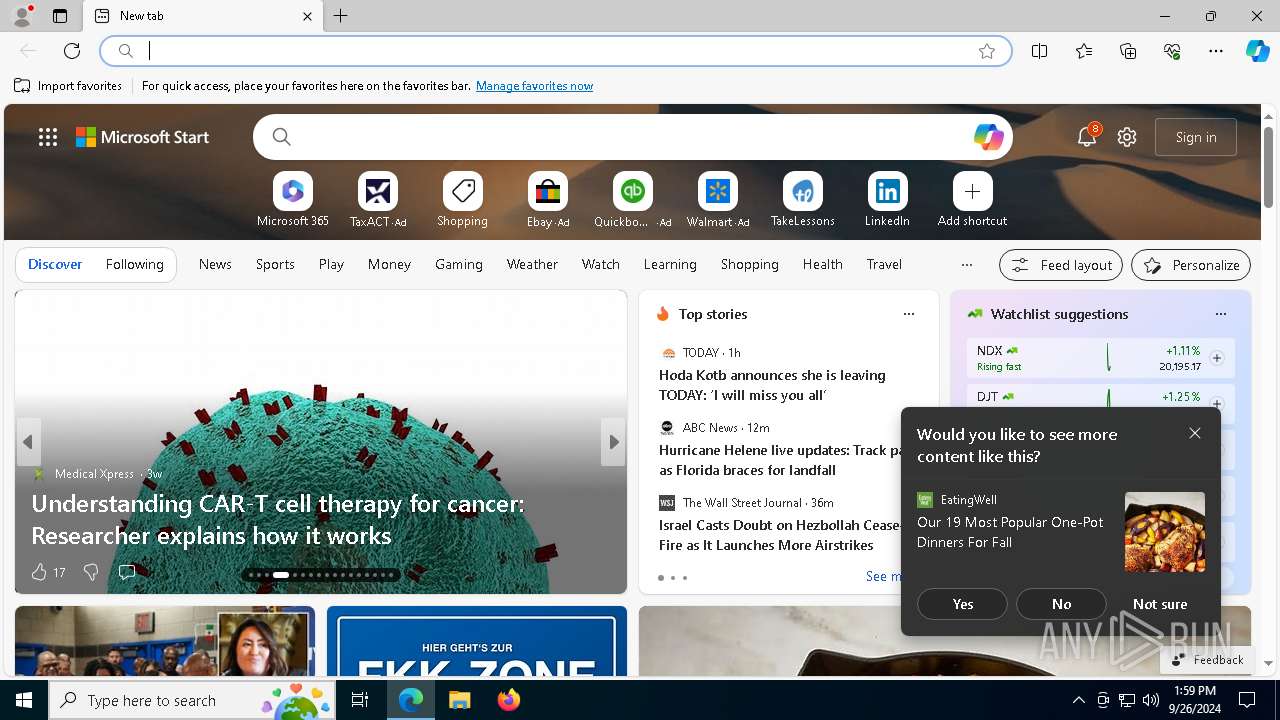Open EatingWell one-pot dinners thumbnail
Image resolution: width=1280 pixels, height=720 pixels.
1165,532
